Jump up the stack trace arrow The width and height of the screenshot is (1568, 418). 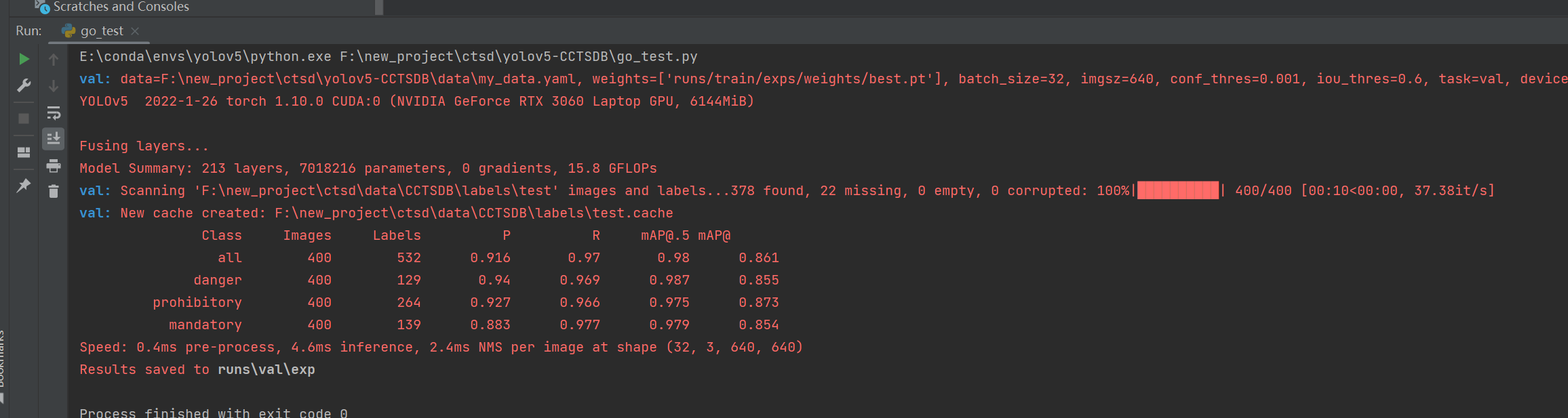pos(54,60)
